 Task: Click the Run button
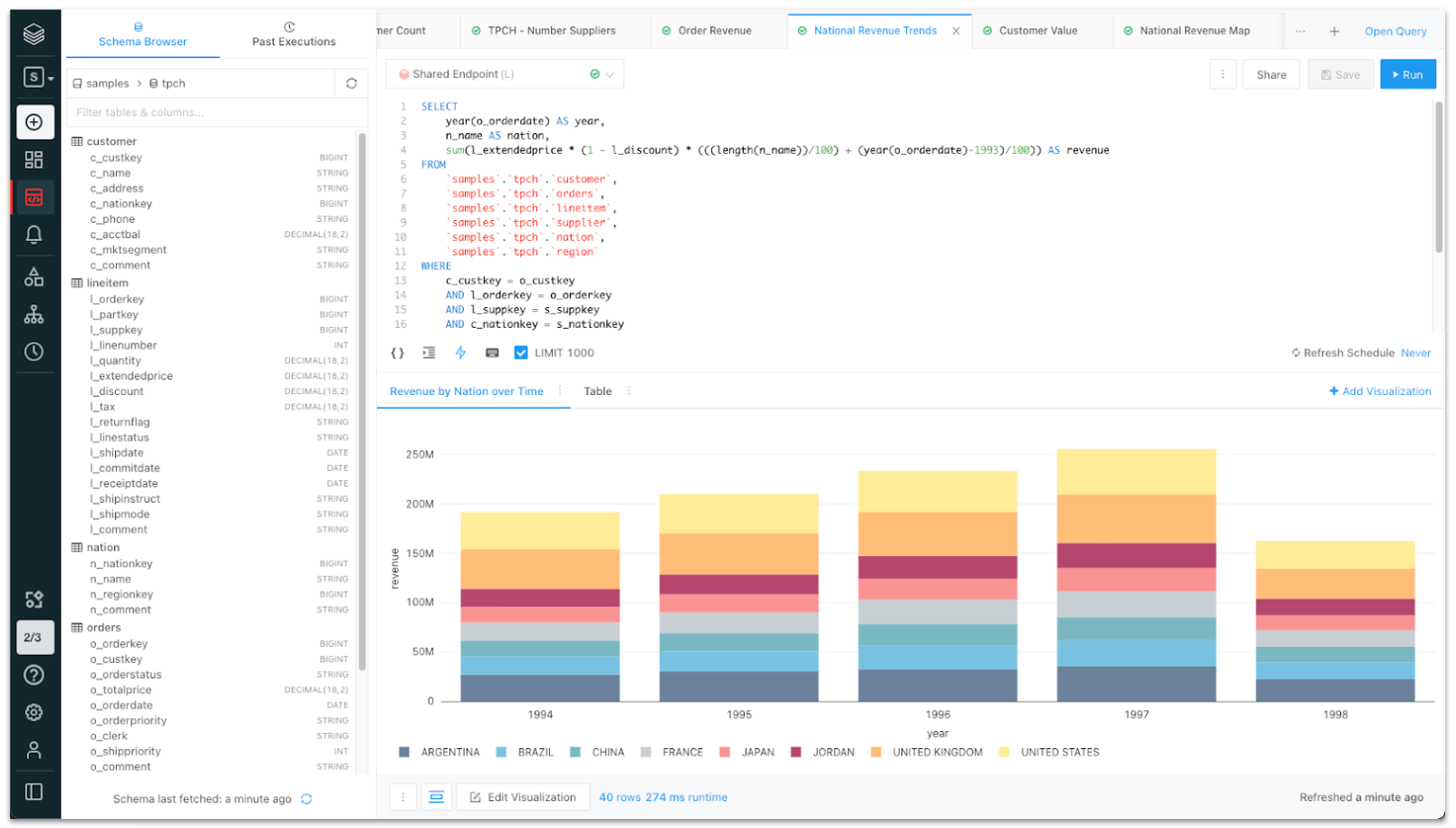(1408, 75)
